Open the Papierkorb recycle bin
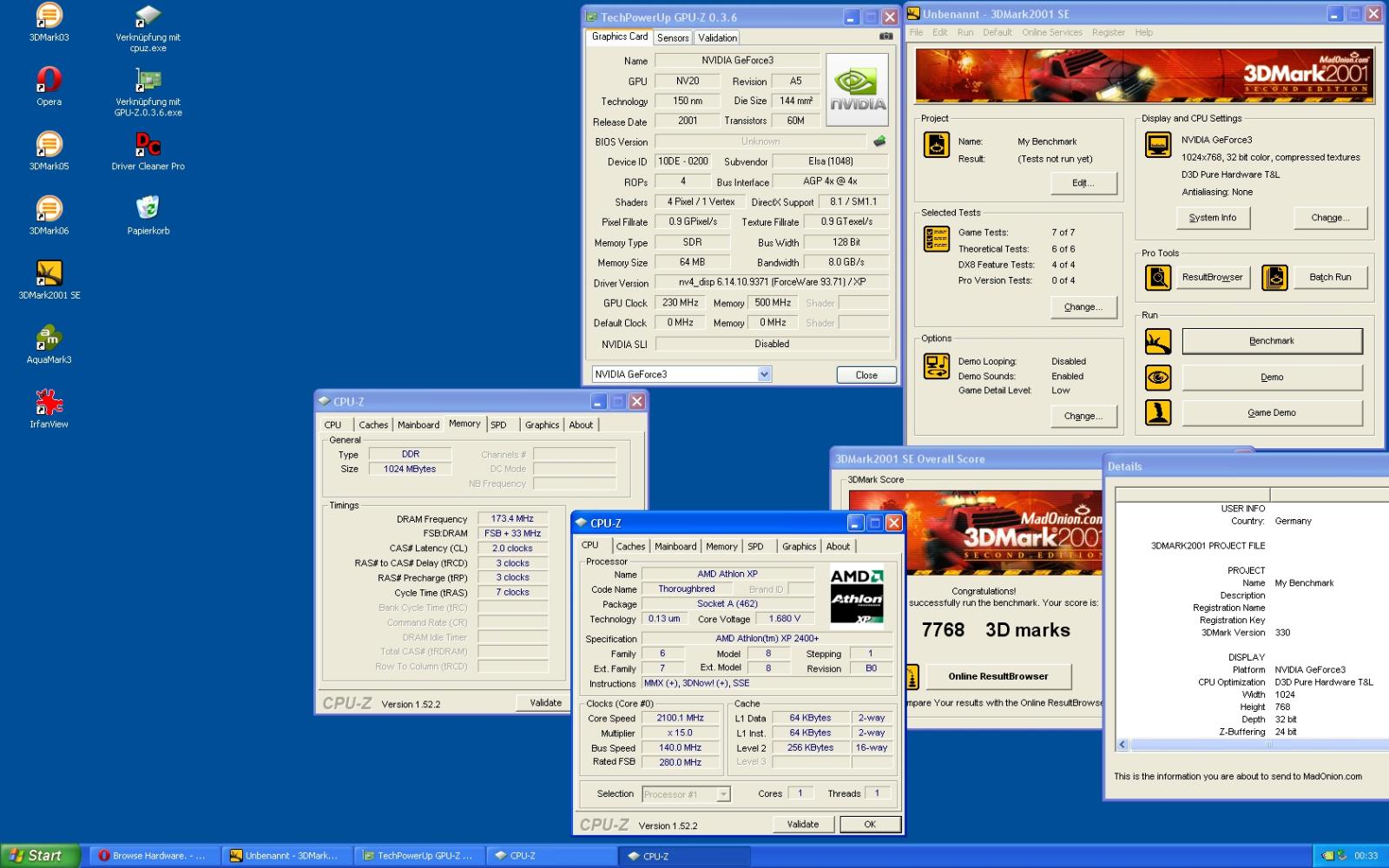Viewport: 1389px width, 868px height. tap(148, 208)
